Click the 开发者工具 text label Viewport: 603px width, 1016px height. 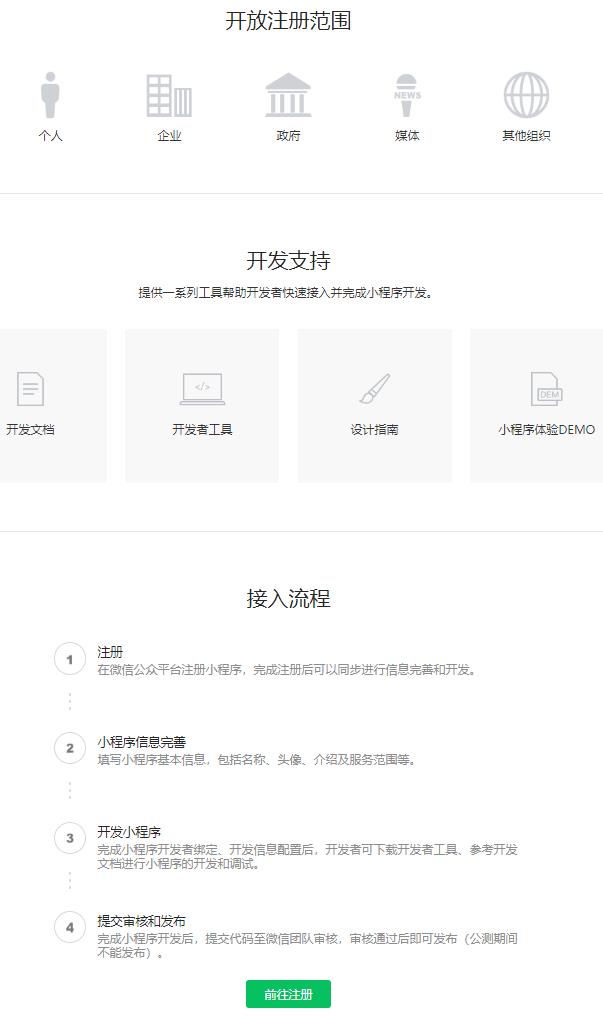tap(202, 430)
